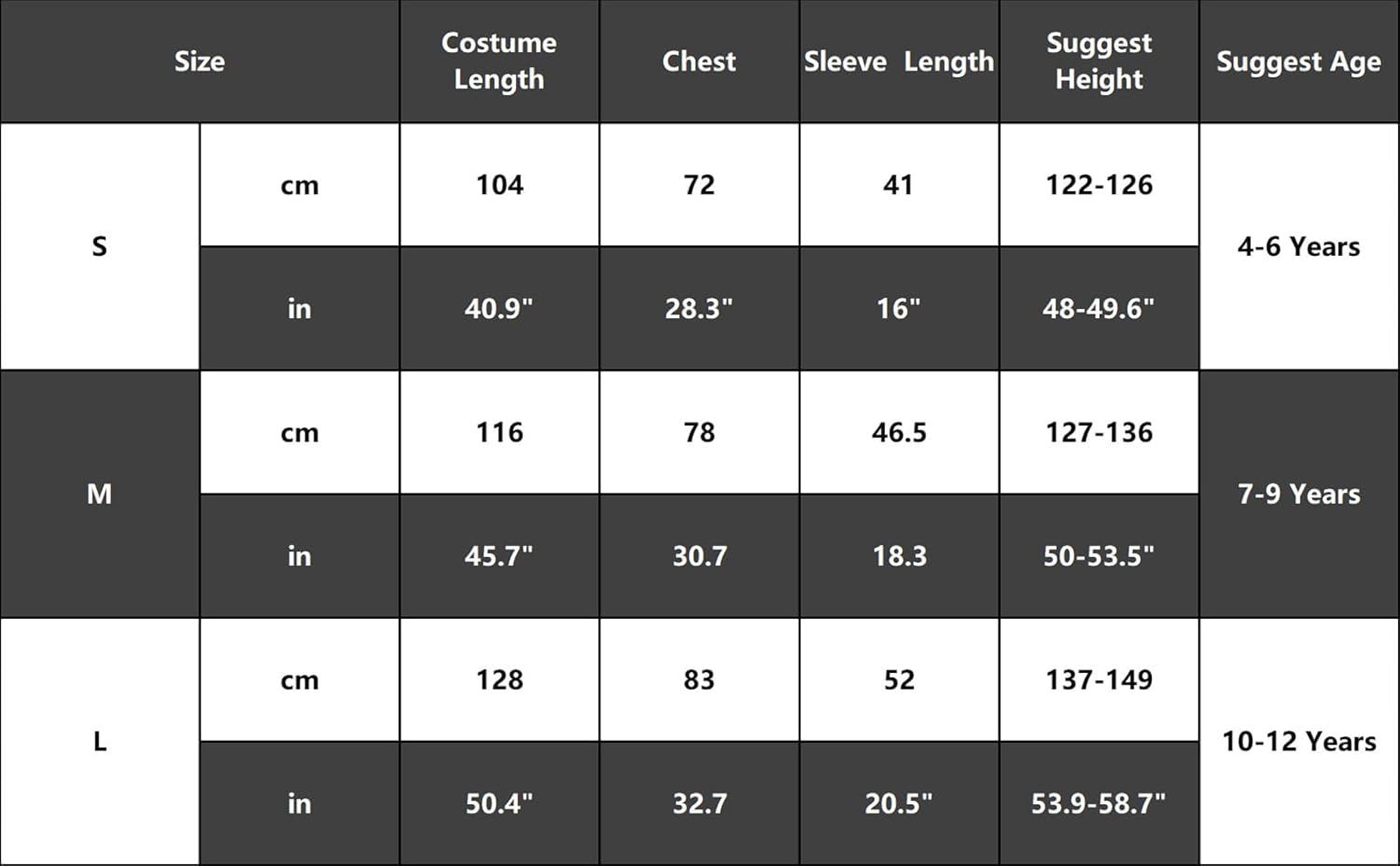Select the 20.5" sleeve length cell
This screenshot has height=866, width=1400.
(899, 803)
